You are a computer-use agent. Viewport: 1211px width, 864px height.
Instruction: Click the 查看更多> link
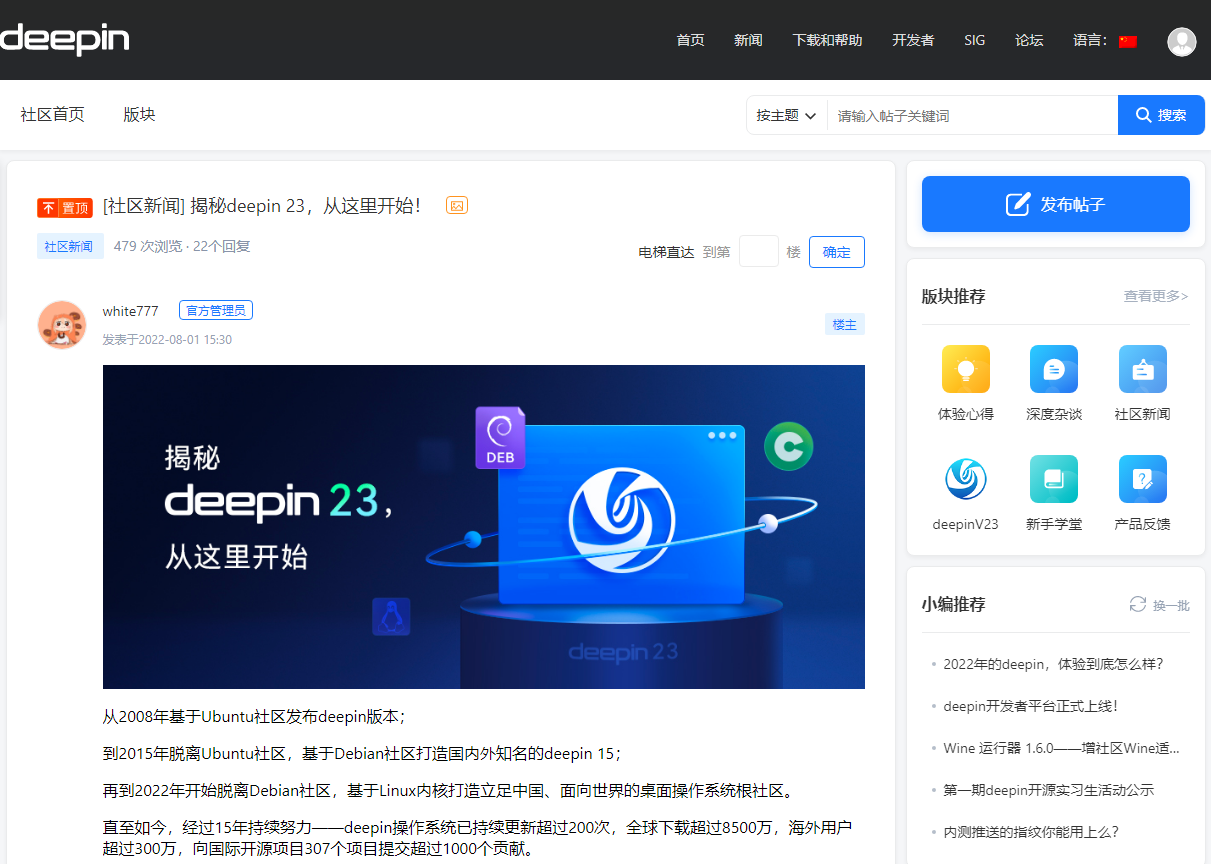[1156, 296]
